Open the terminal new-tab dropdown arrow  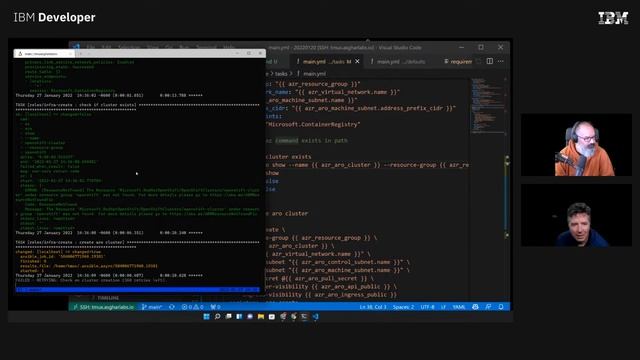click(89, 53)
